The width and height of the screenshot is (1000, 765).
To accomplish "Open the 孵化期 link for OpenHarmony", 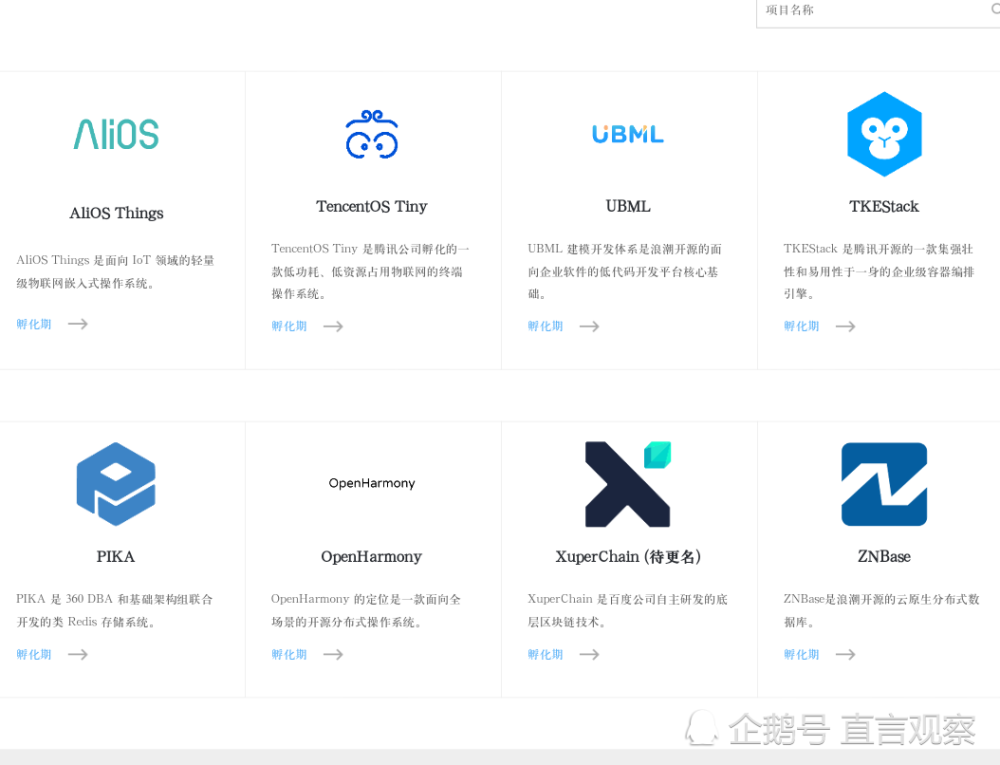I will [x=289, y=654].
